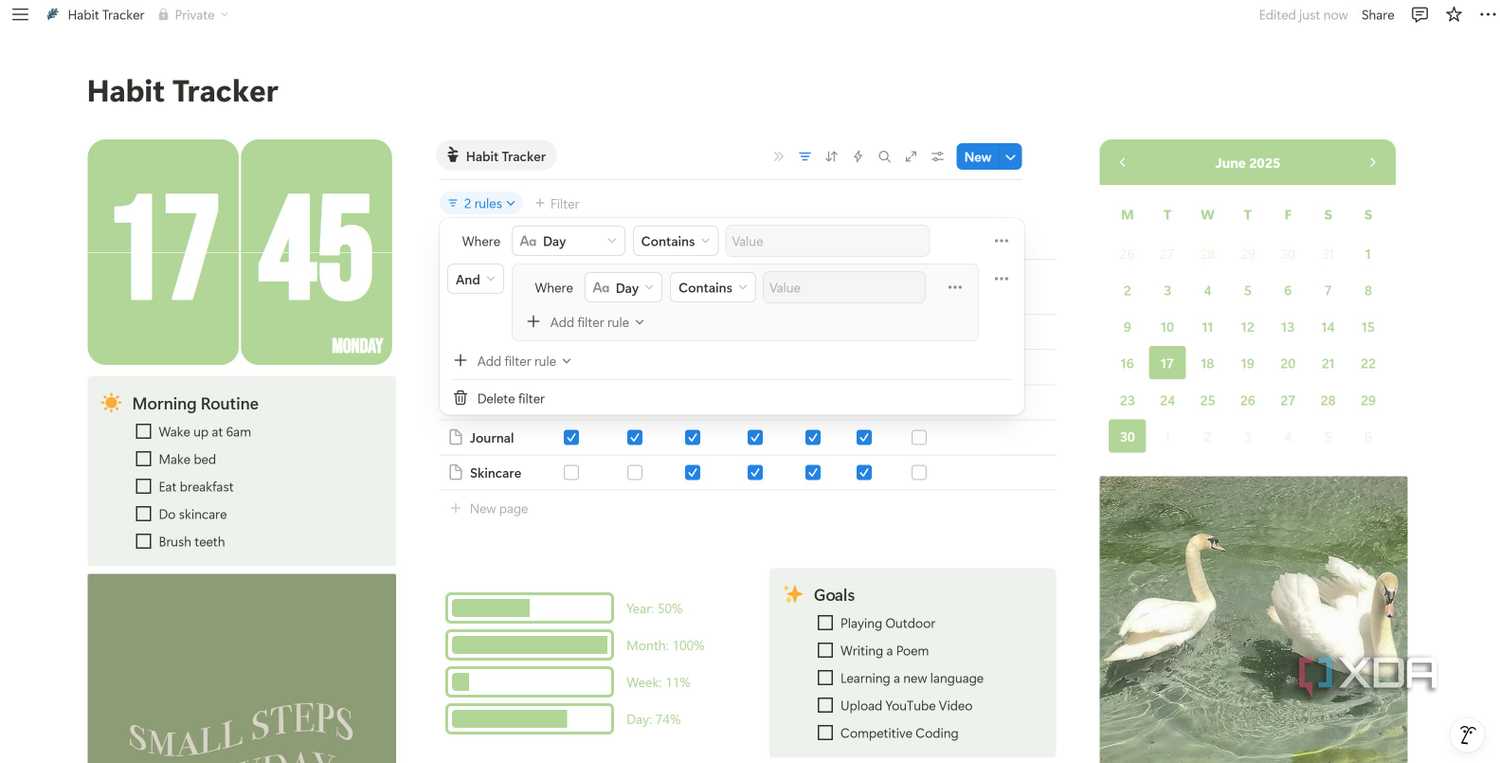Go to previous month in calendar
The image size is (1500, 763).
[1122, 162]
